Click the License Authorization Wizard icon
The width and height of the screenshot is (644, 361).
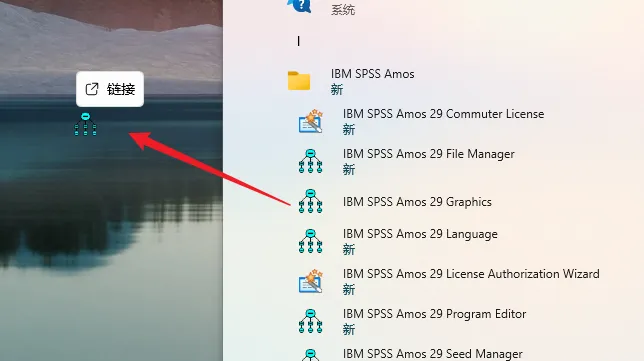click(x=310, y=281)
